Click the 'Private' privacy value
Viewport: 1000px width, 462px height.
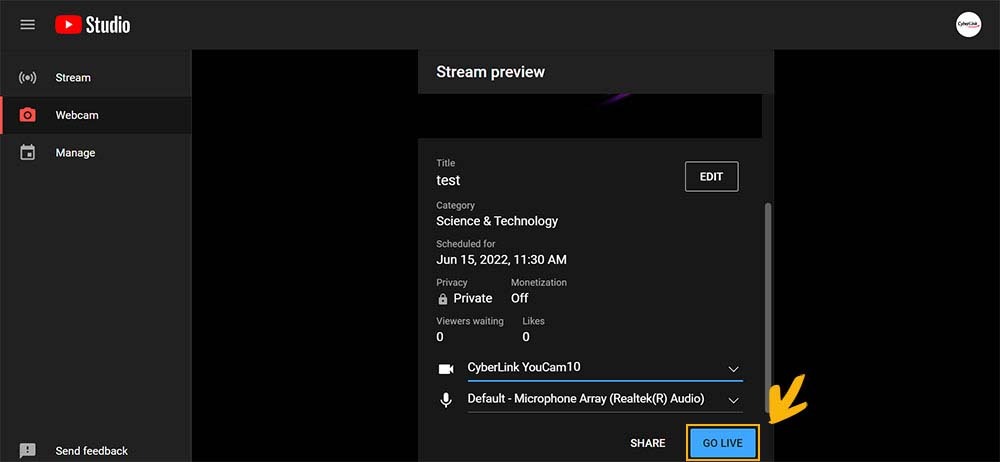coord(473,299)
